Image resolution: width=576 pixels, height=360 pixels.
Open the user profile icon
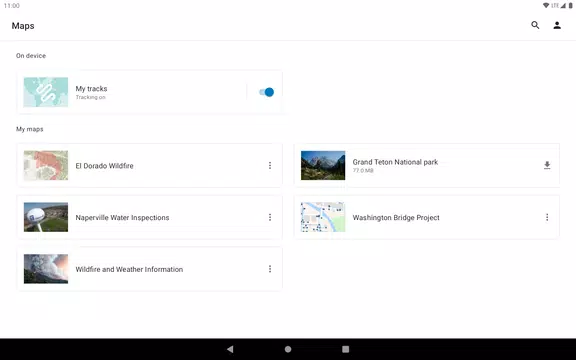[557, 25]
